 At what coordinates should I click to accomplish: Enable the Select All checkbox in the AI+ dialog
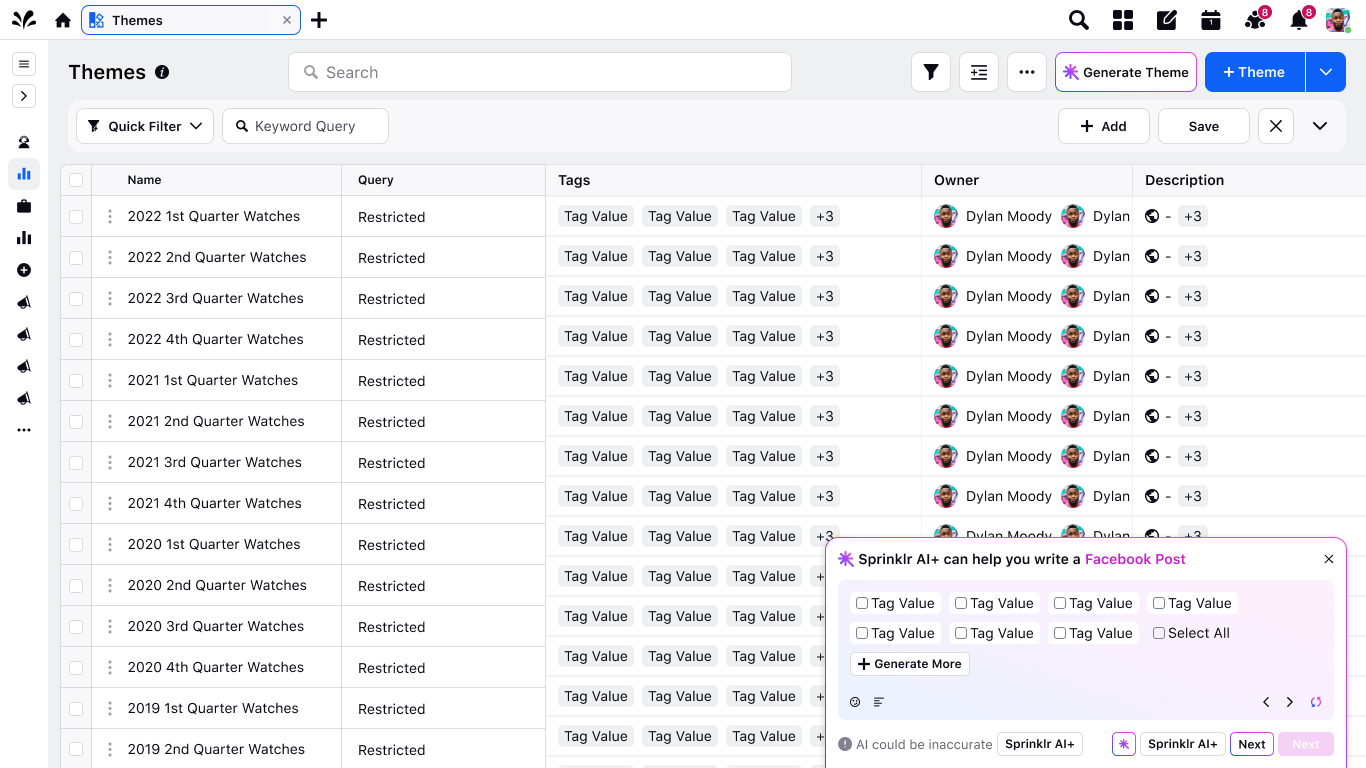click(x=1158, y=633)
